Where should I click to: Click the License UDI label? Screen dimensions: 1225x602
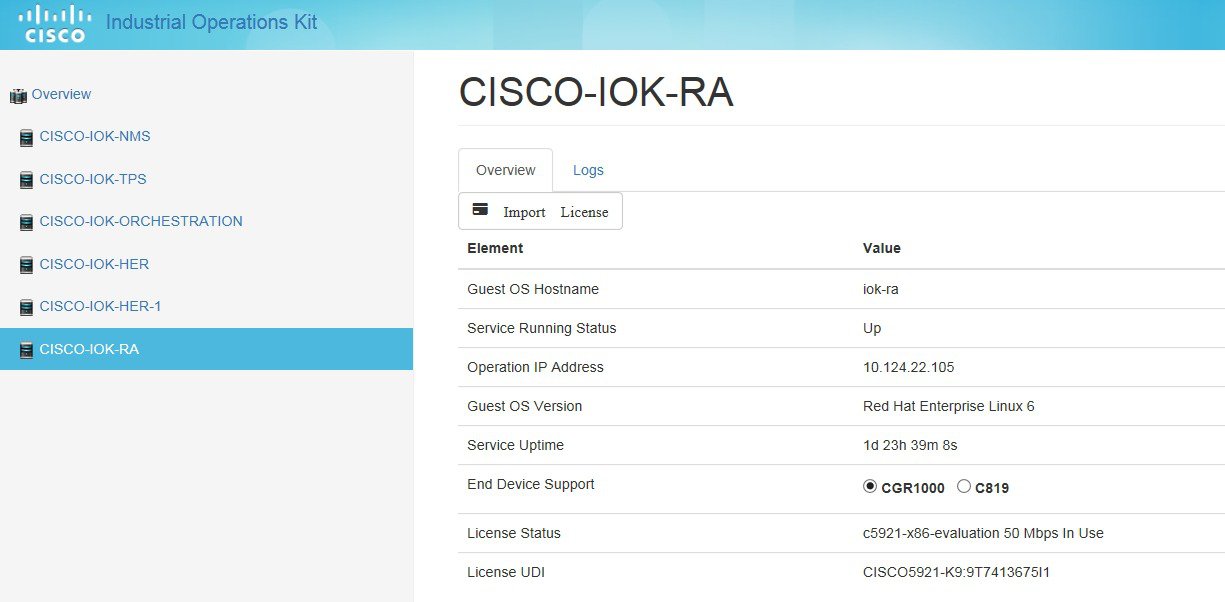[506, 573]
